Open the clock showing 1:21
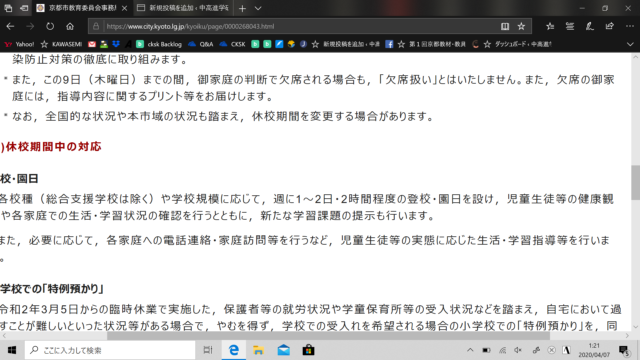The image size is (640, 360). pyautogui.click(x=594, y=350)
